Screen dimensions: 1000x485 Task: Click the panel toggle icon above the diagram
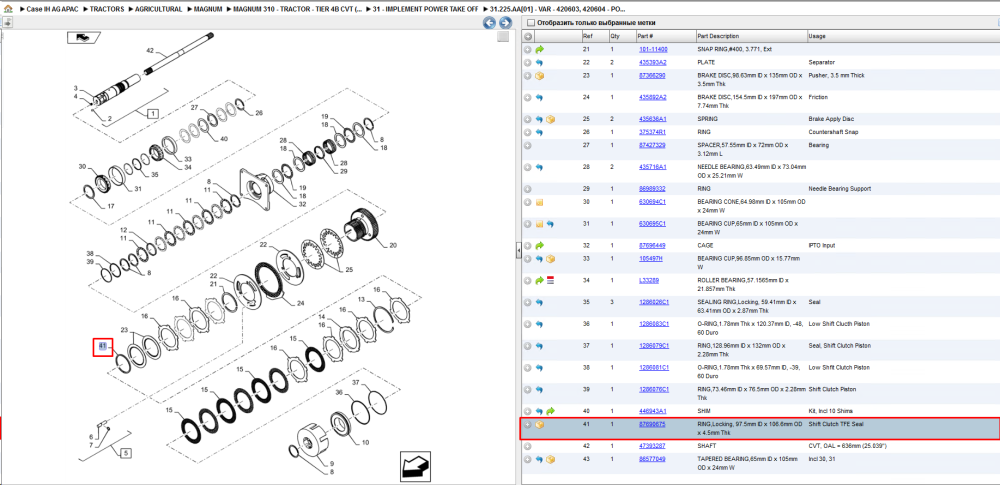pyautogui.click(x=7, y=22)
